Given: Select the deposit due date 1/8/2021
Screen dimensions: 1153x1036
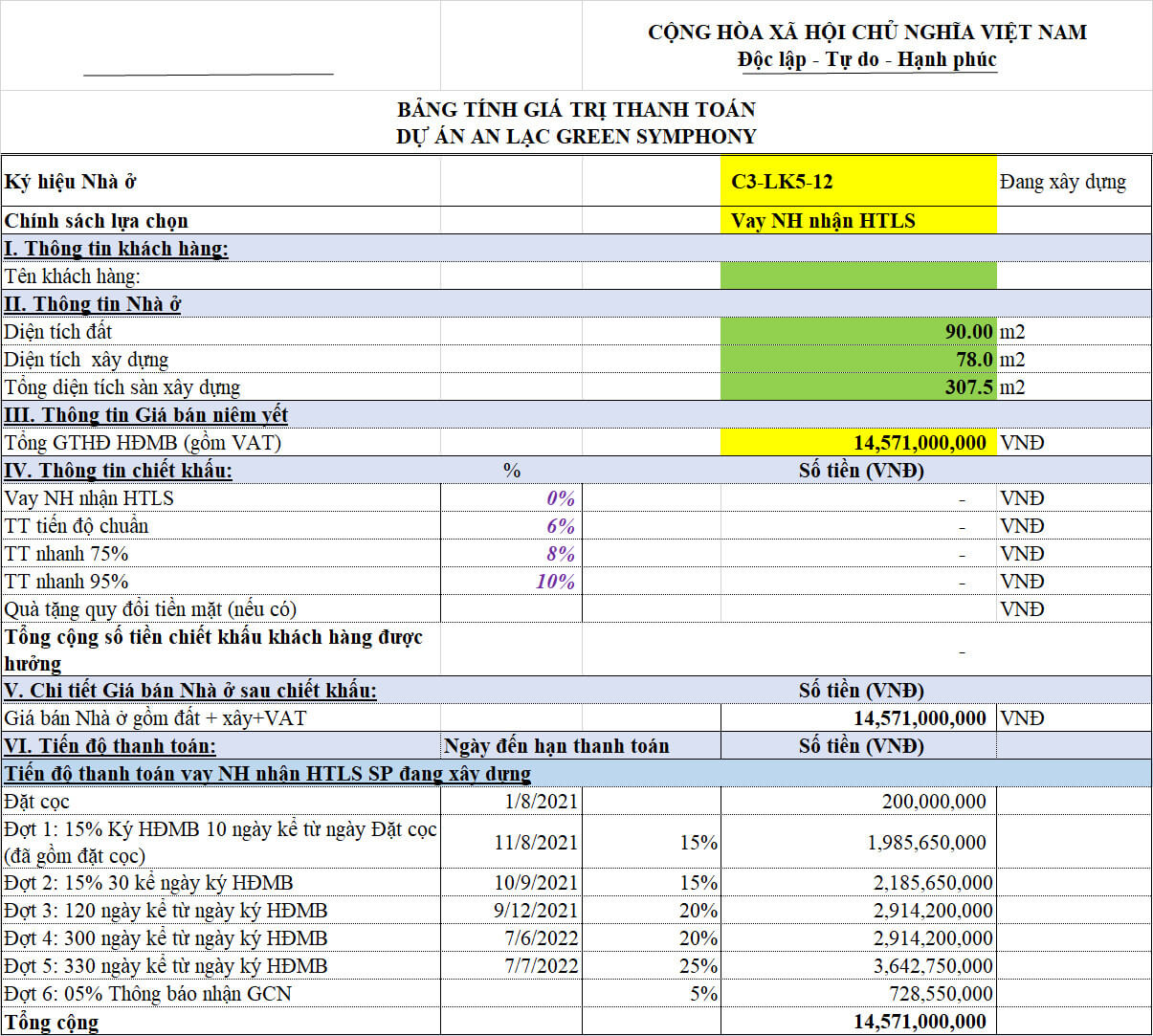Looking at the screenshot, I should point(511,802).
